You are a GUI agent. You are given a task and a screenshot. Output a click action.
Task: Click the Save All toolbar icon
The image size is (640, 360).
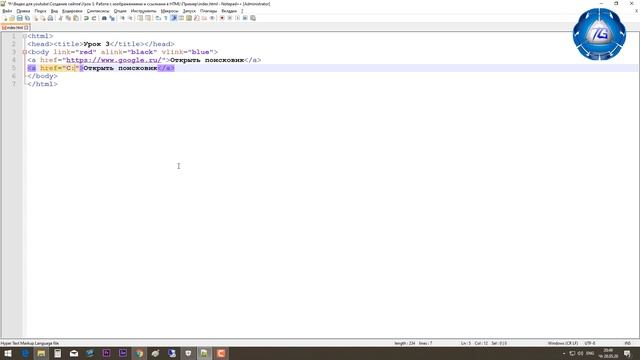tap(27, 18)
